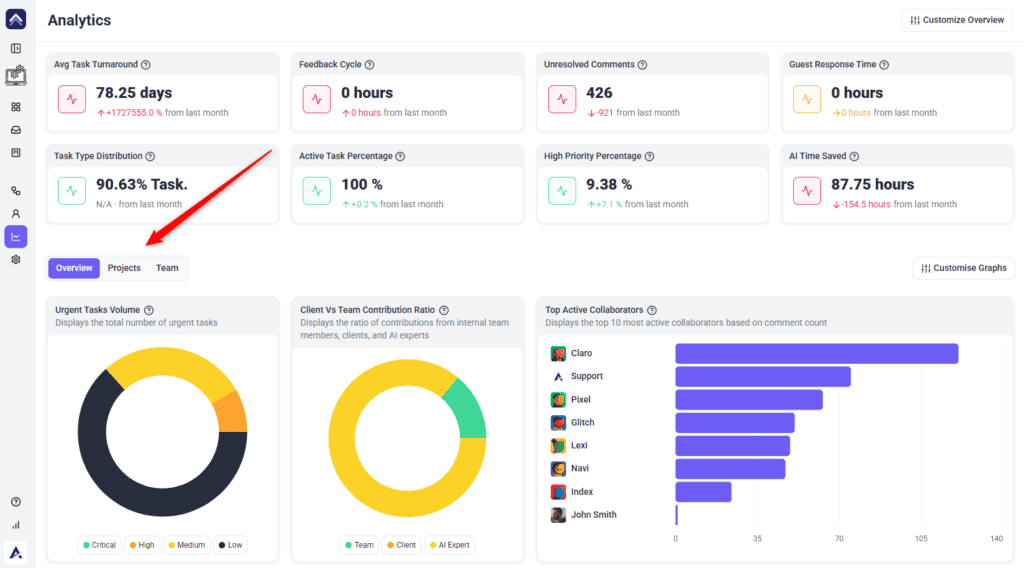Click the 9.38 % value

609,184
